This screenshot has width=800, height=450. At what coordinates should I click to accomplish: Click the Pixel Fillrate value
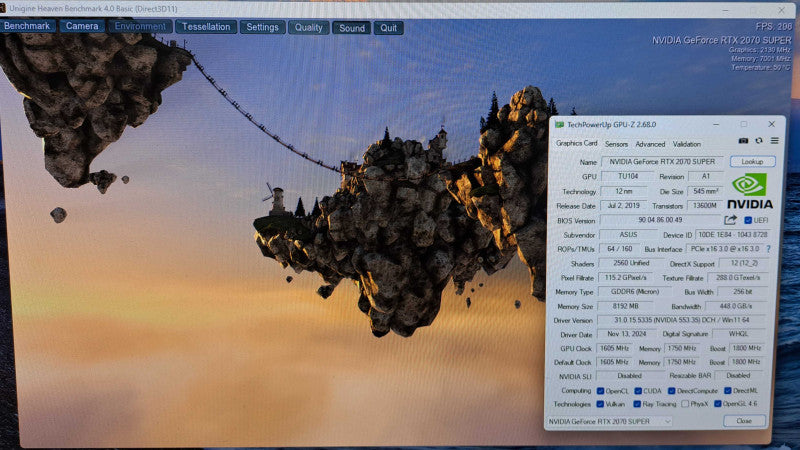(625, 278)
